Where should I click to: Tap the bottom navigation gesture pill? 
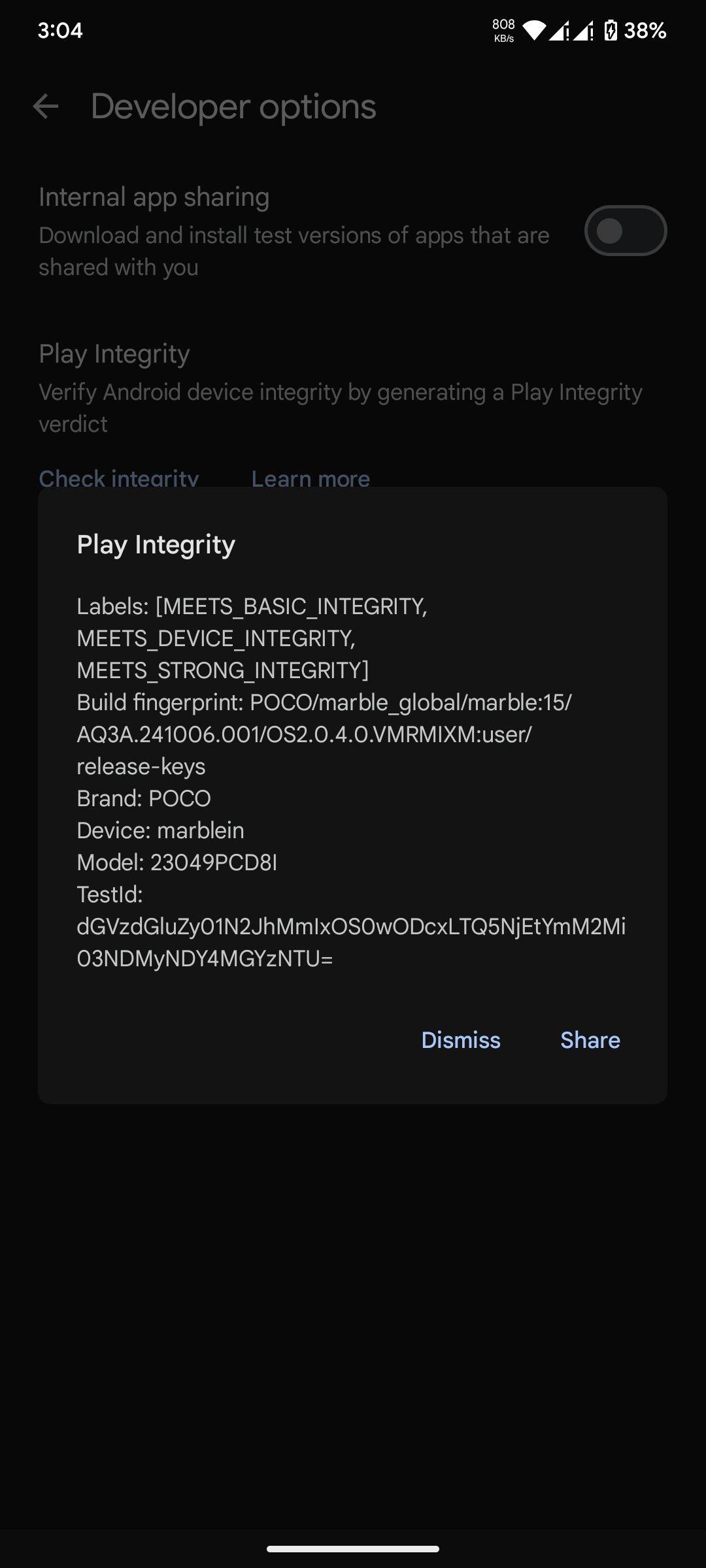[353, 1548]
